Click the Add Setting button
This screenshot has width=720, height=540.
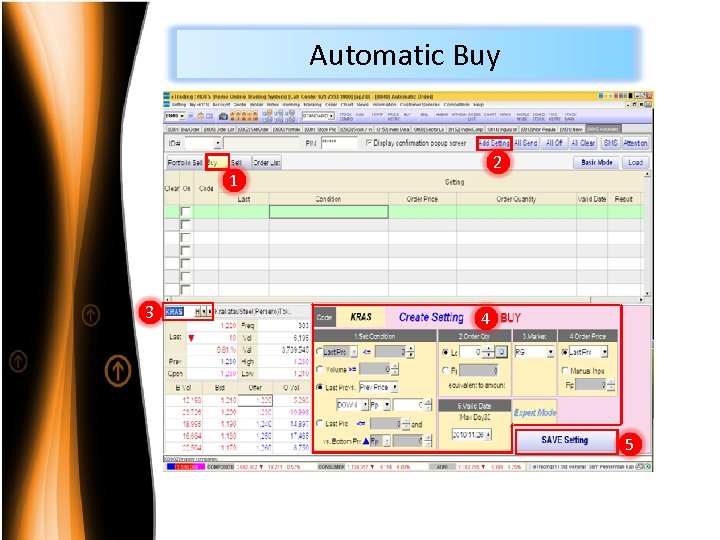point(494,143)
